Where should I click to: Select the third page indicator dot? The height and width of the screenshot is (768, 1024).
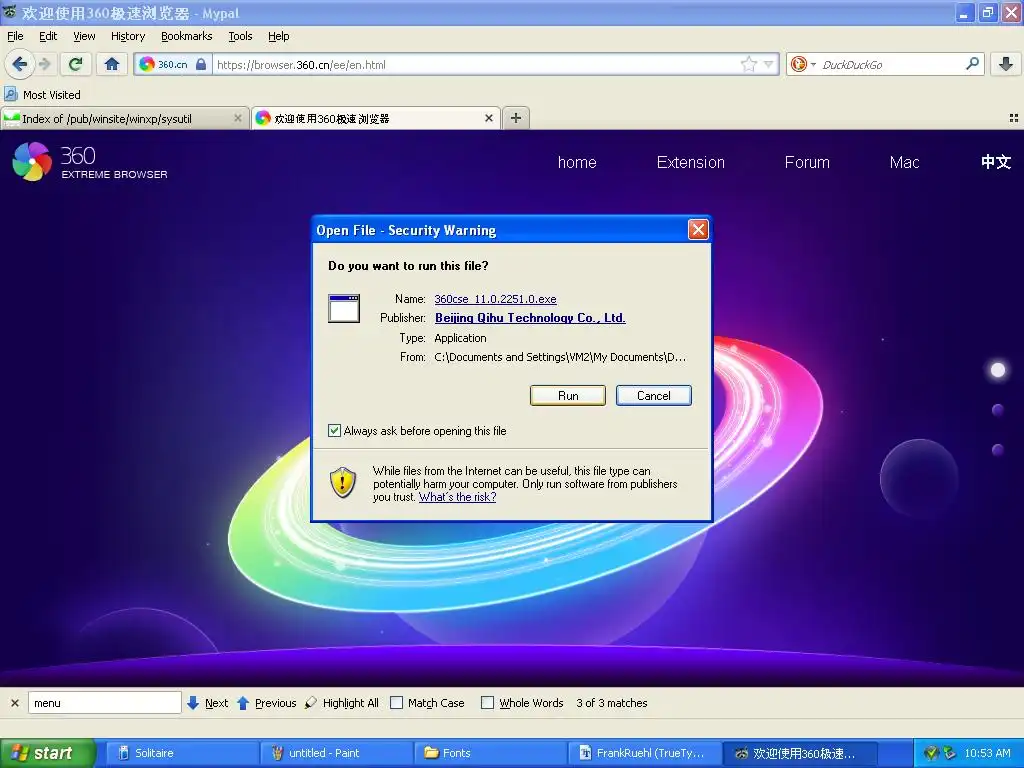(998, 449)
